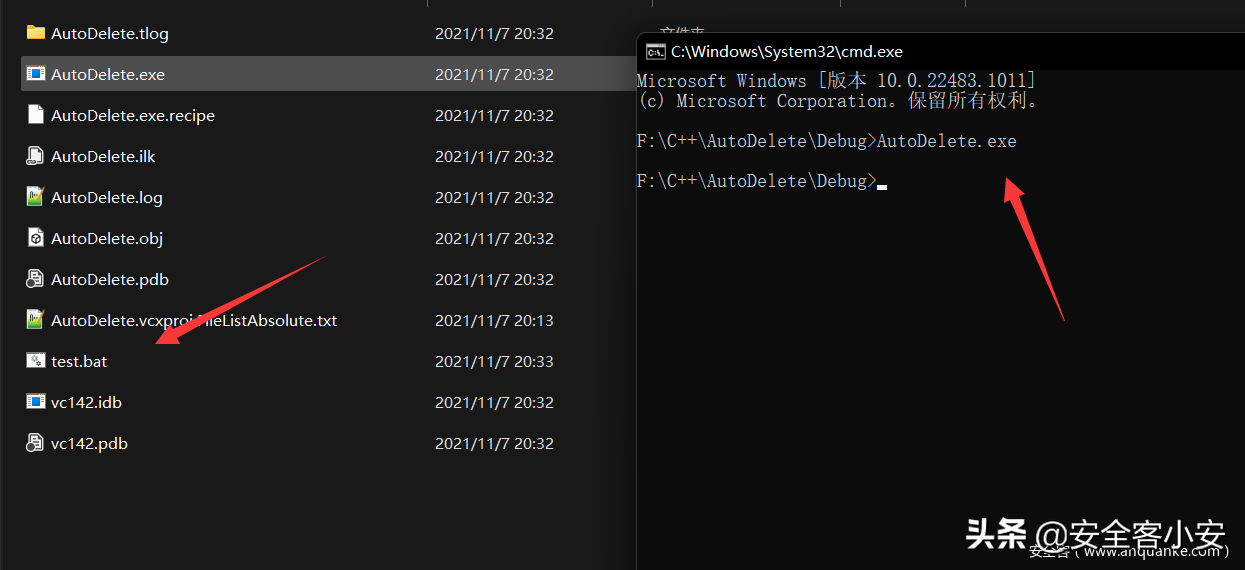Click the vc142.idb file name
This screenshot has height=570, width=1245.
click(86, 402)
